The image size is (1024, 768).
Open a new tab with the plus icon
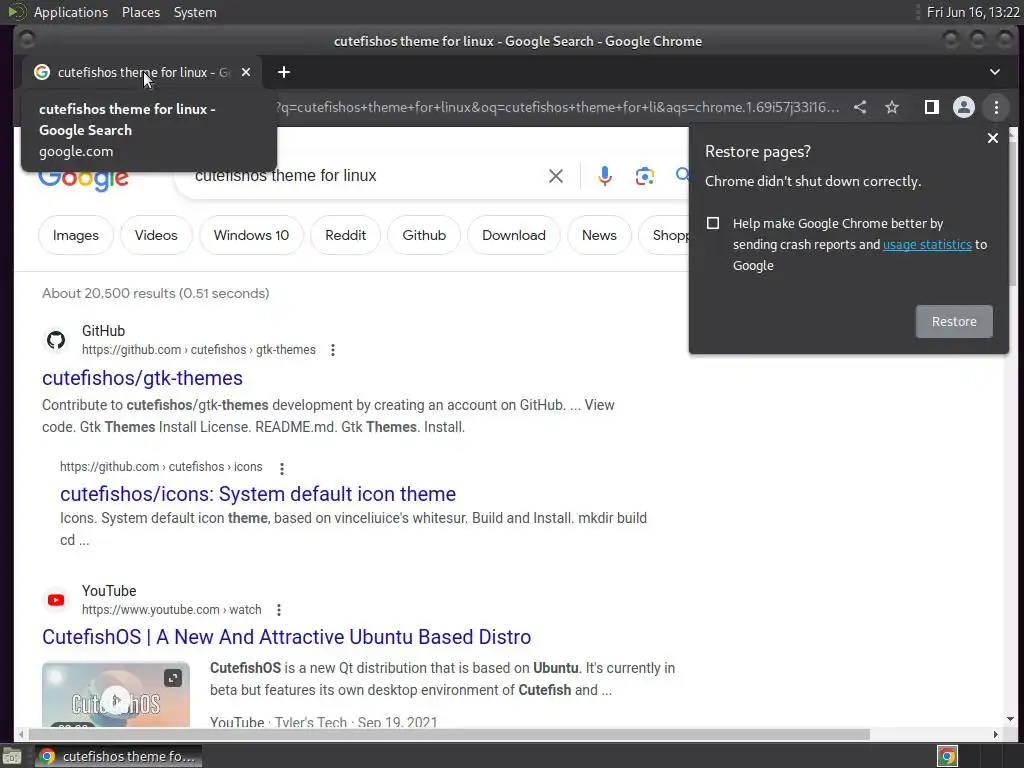pos(283,72)
